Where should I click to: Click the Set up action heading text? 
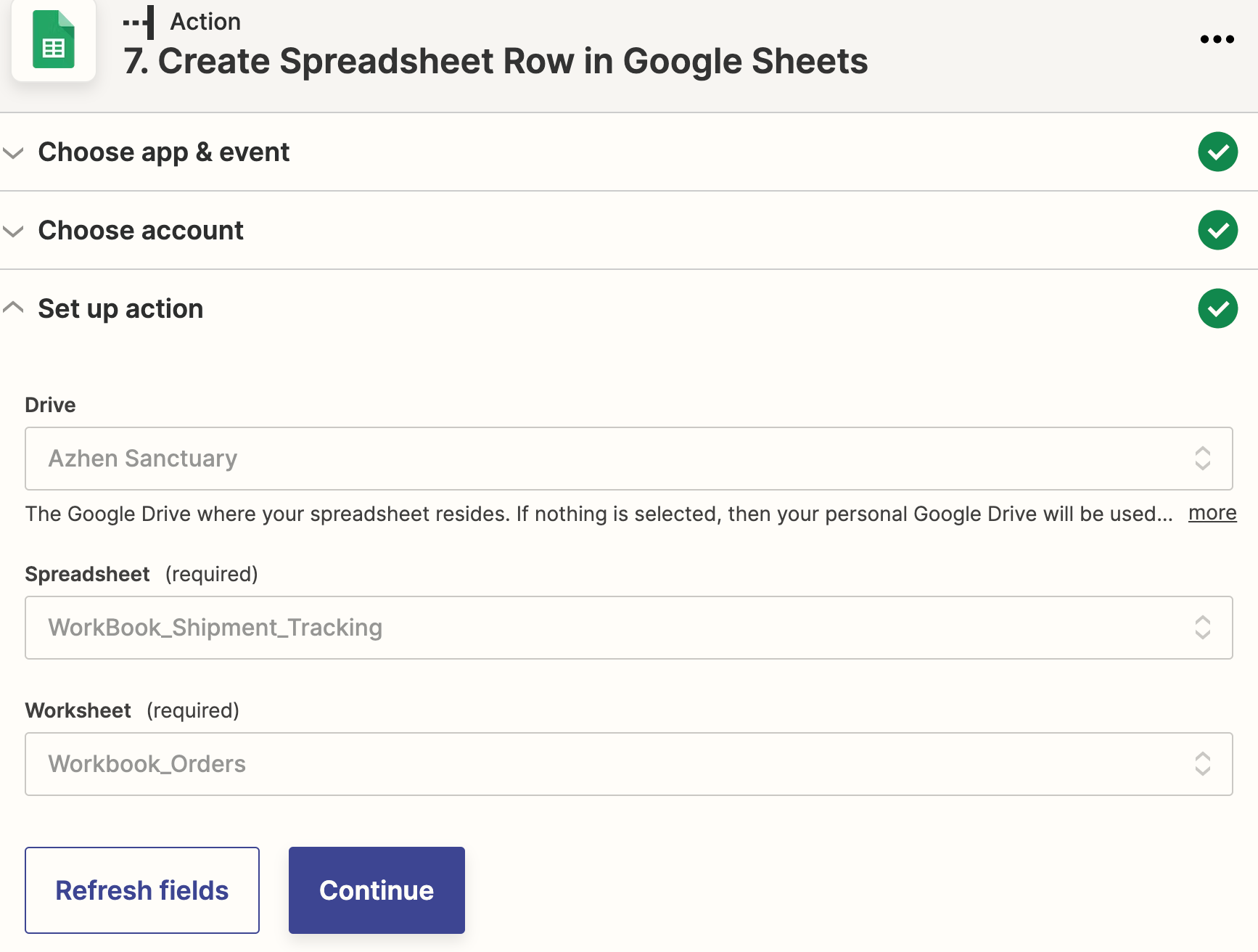[120, 309]
